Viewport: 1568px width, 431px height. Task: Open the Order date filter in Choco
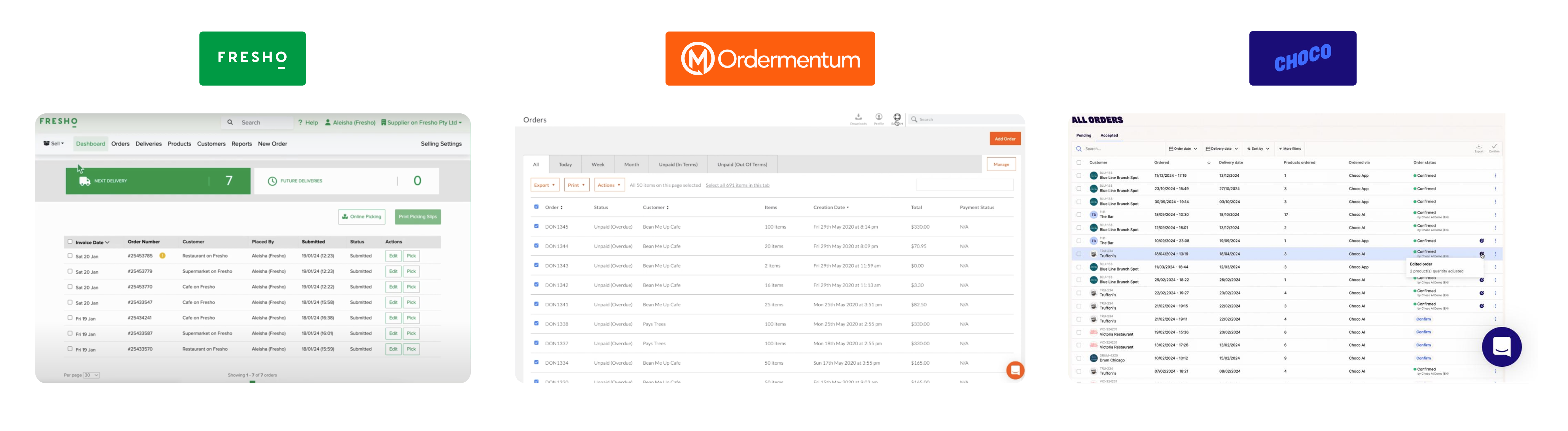click(1183, 149)
